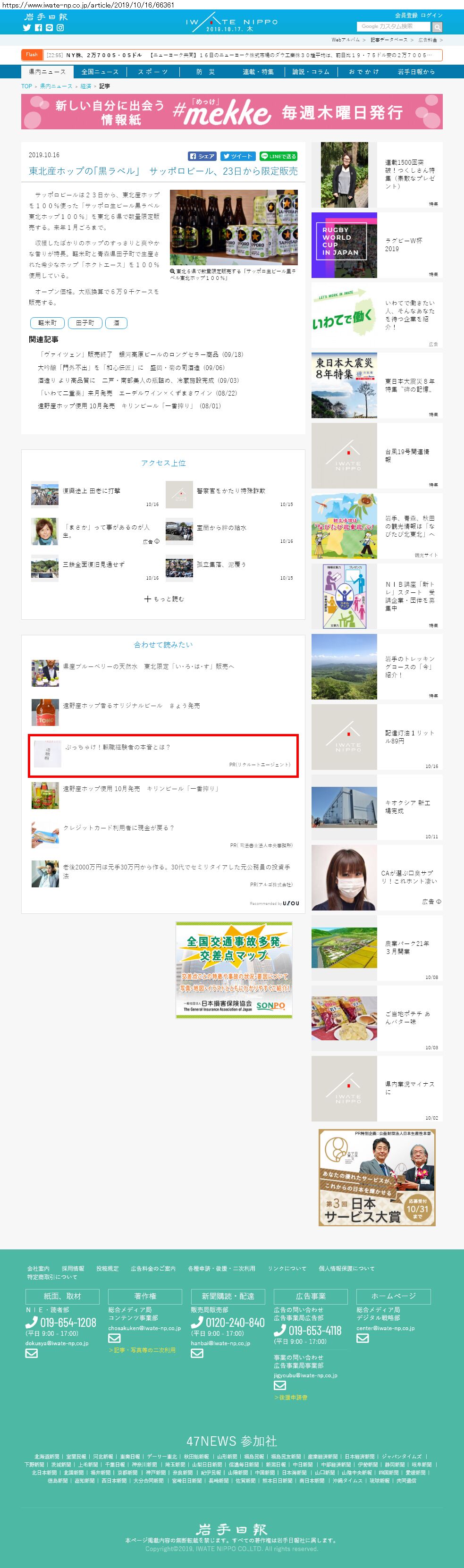The image size is (464, 1568).
Task: Select the 論説・コラム menu item
Action: point(311,72)
